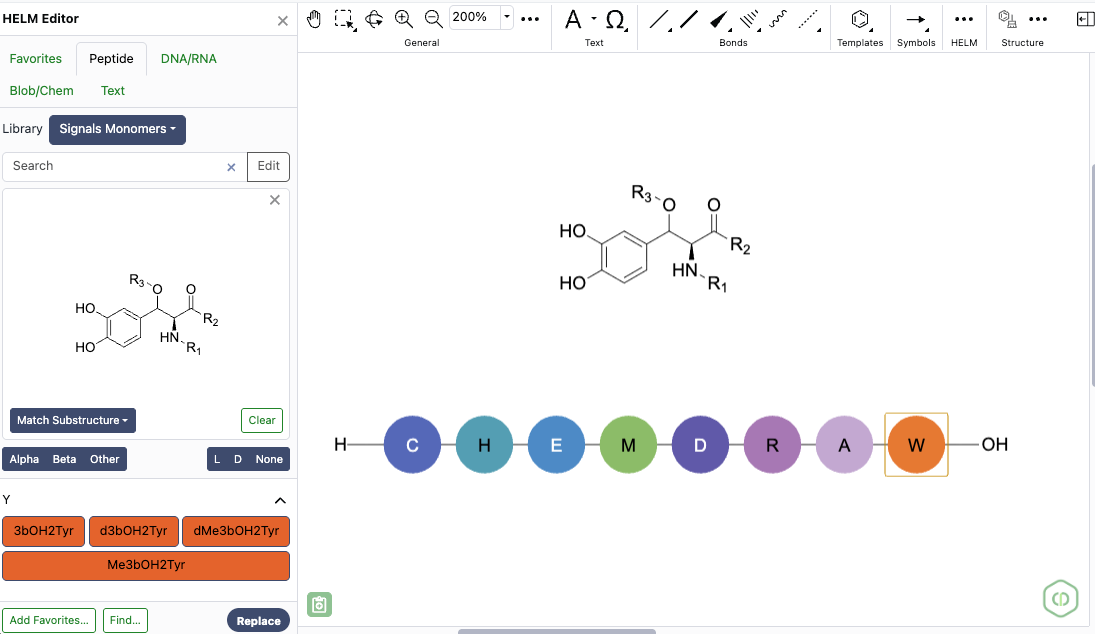
Task: Choose the Omega symbol text tool
Action: [x=616, y=19]
